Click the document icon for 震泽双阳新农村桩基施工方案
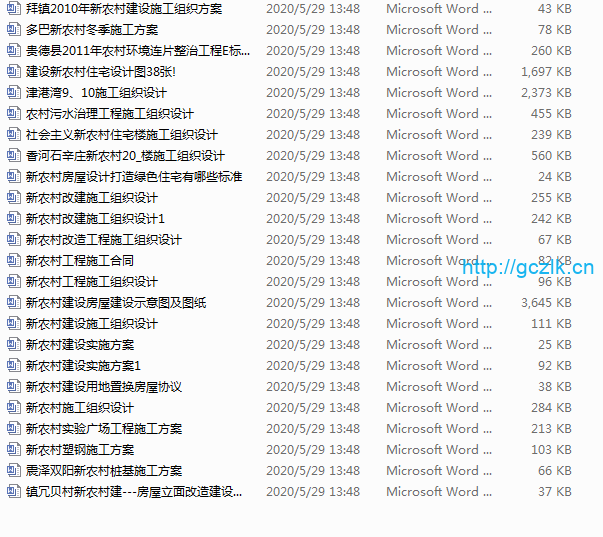 pos(14,471)
